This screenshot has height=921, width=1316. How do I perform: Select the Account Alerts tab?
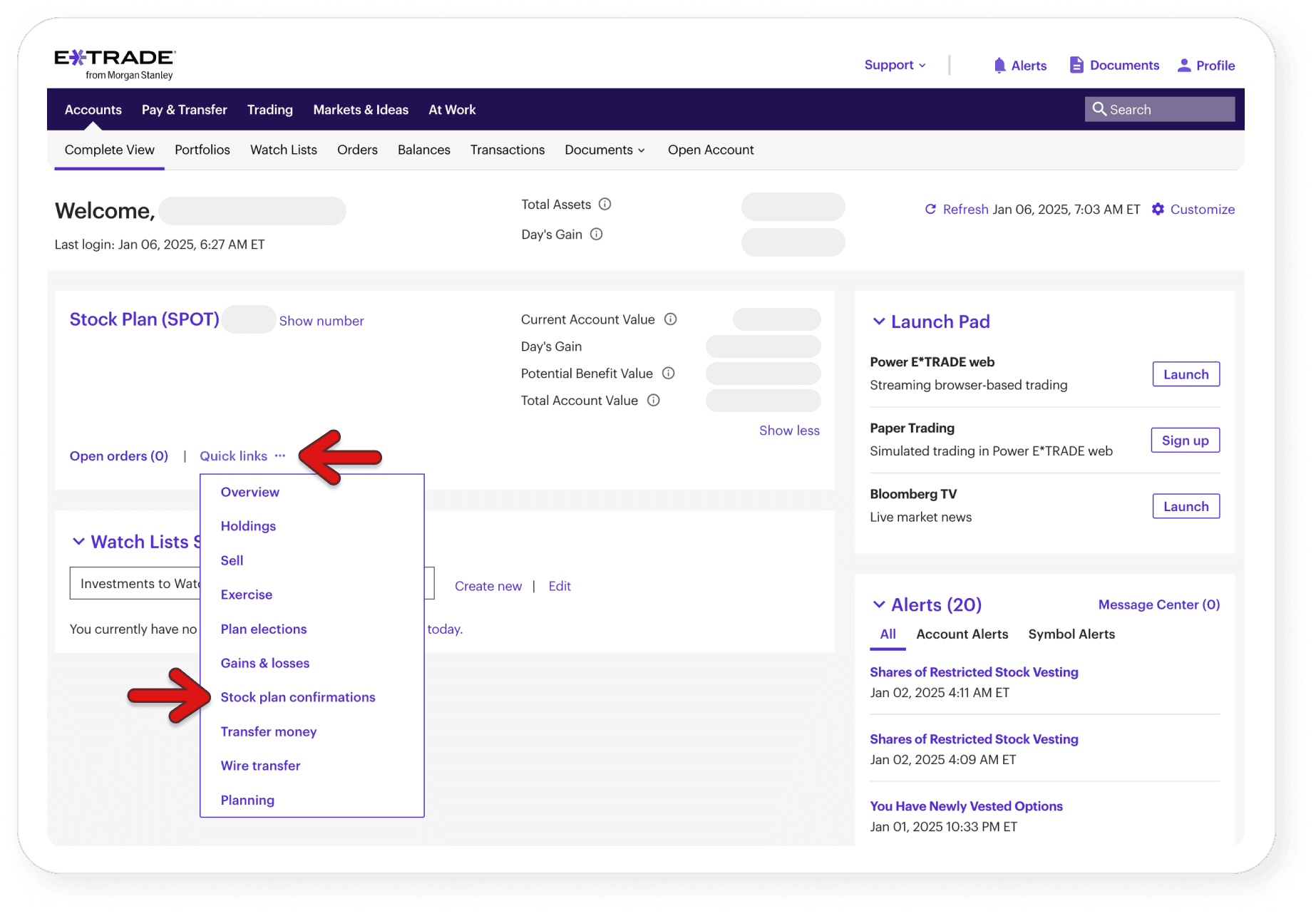[962, 634]
